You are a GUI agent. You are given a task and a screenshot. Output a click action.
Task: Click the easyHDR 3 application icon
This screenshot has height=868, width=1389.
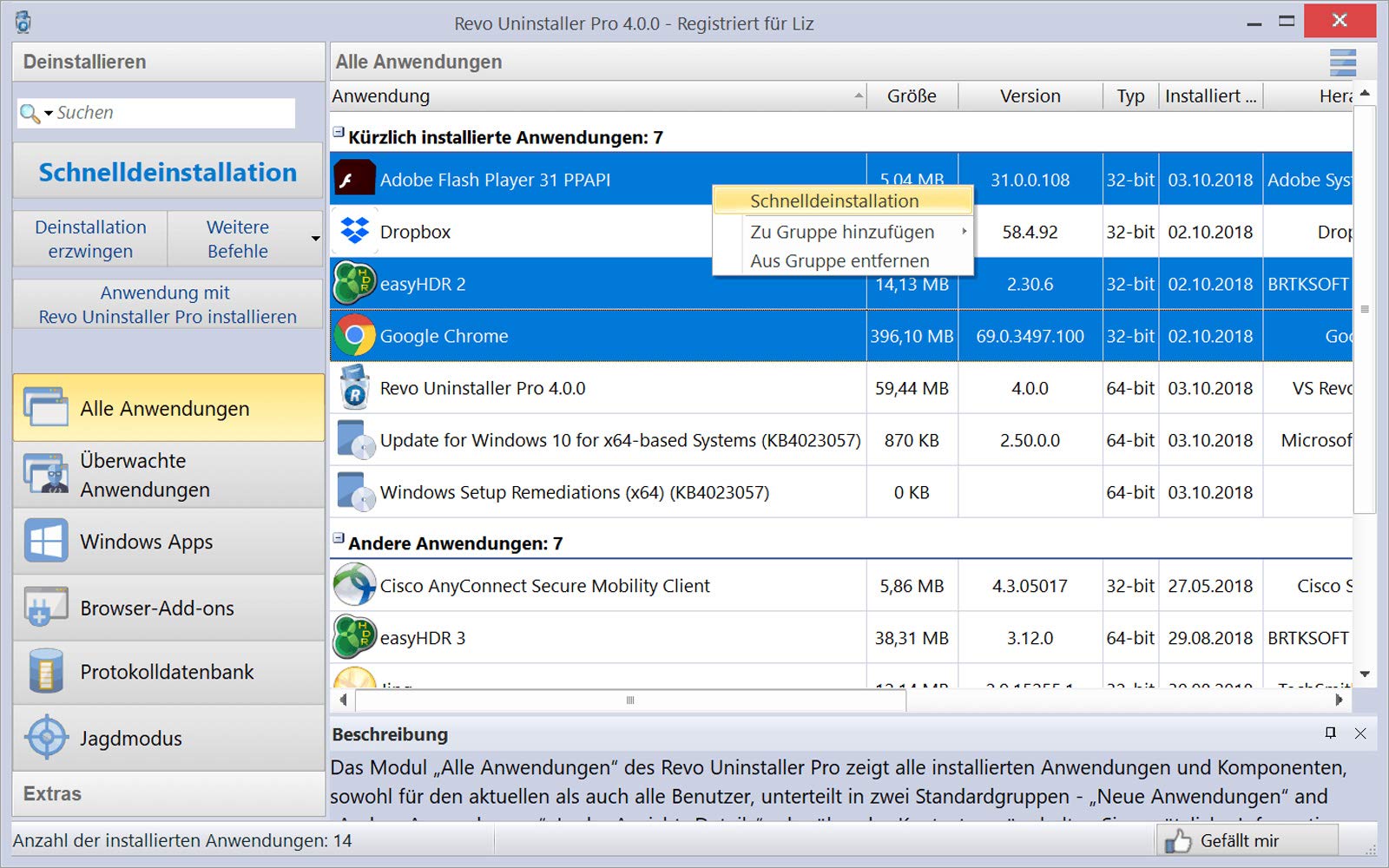[x=354, y=638]
